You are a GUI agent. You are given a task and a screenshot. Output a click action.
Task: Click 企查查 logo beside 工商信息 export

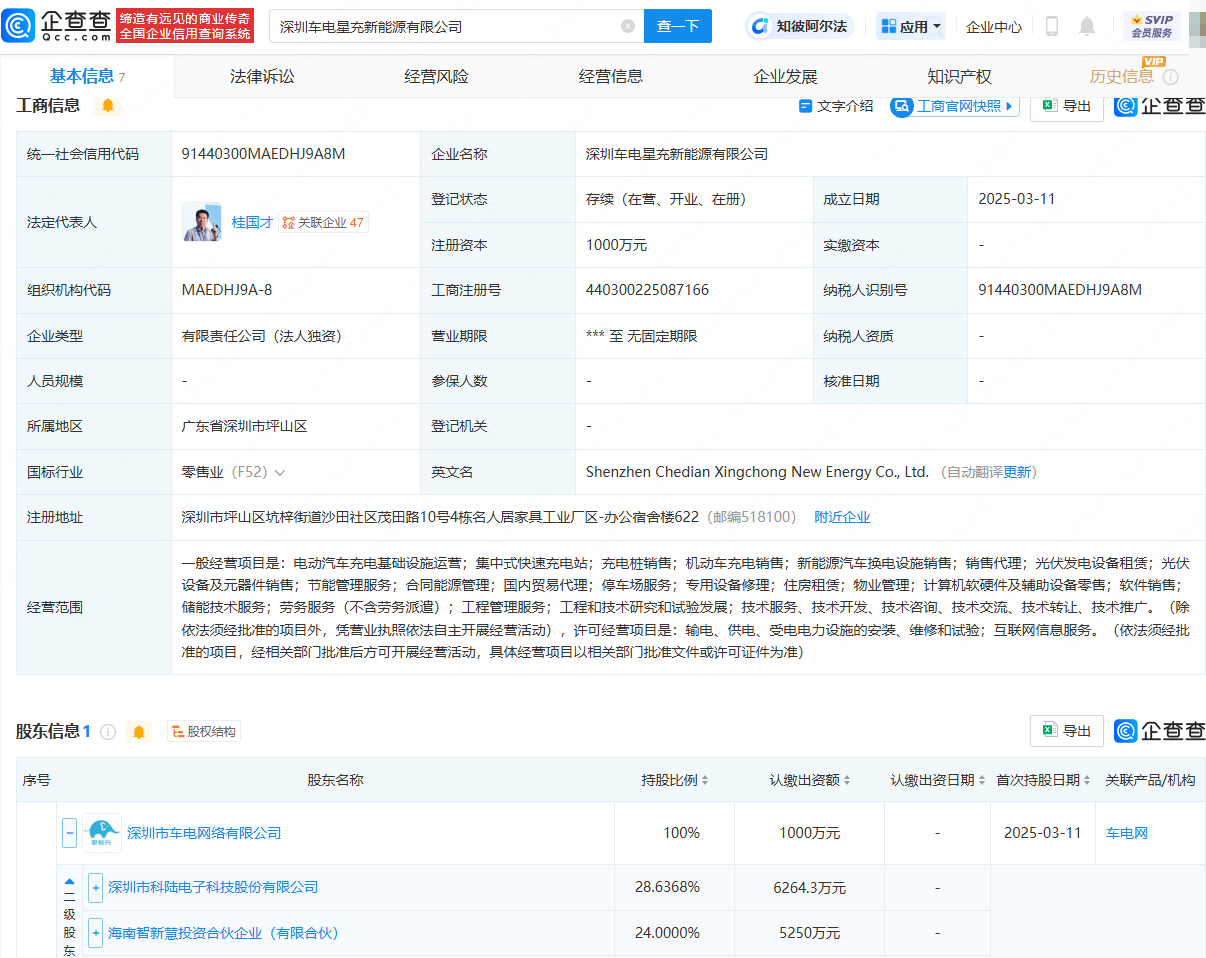[1160, 106]
